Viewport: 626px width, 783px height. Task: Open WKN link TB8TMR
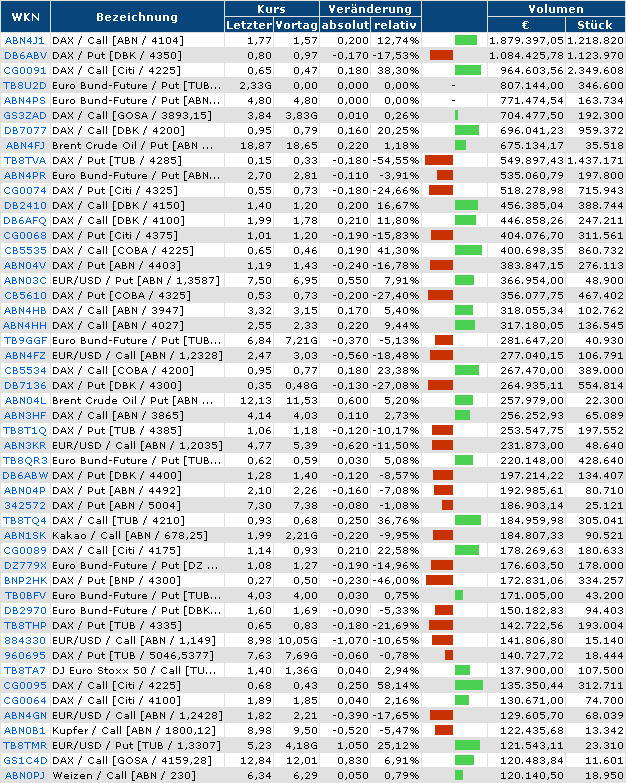point(25,745)
